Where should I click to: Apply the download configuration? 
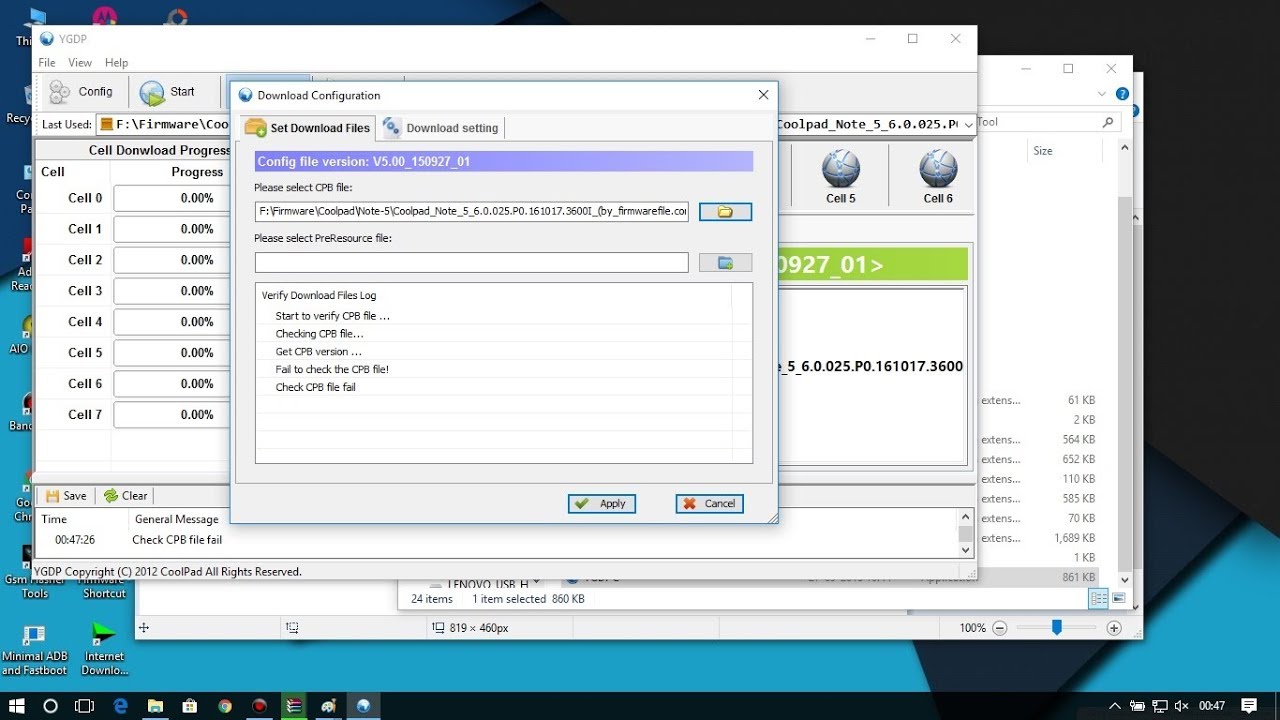point(601,504)
